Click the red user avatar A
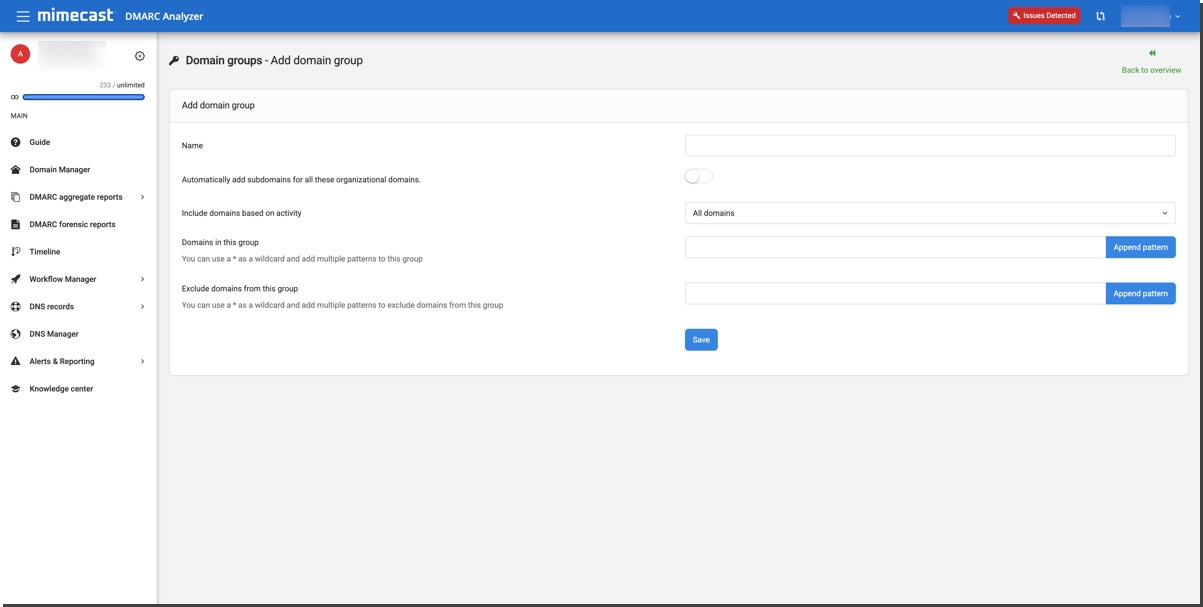 20,54
